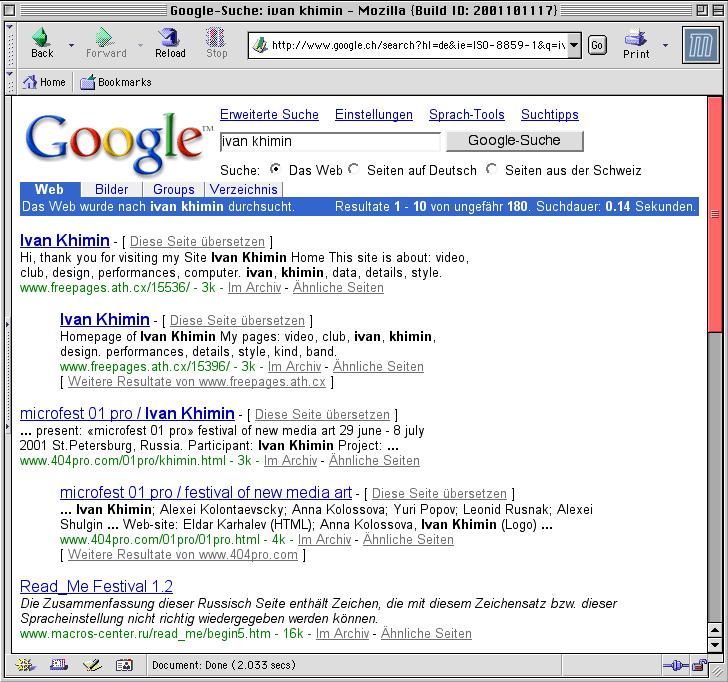The width and height of the screenshot is (728, 682).
Task: Switch to the Groups tab
Action: pos(174,189)
